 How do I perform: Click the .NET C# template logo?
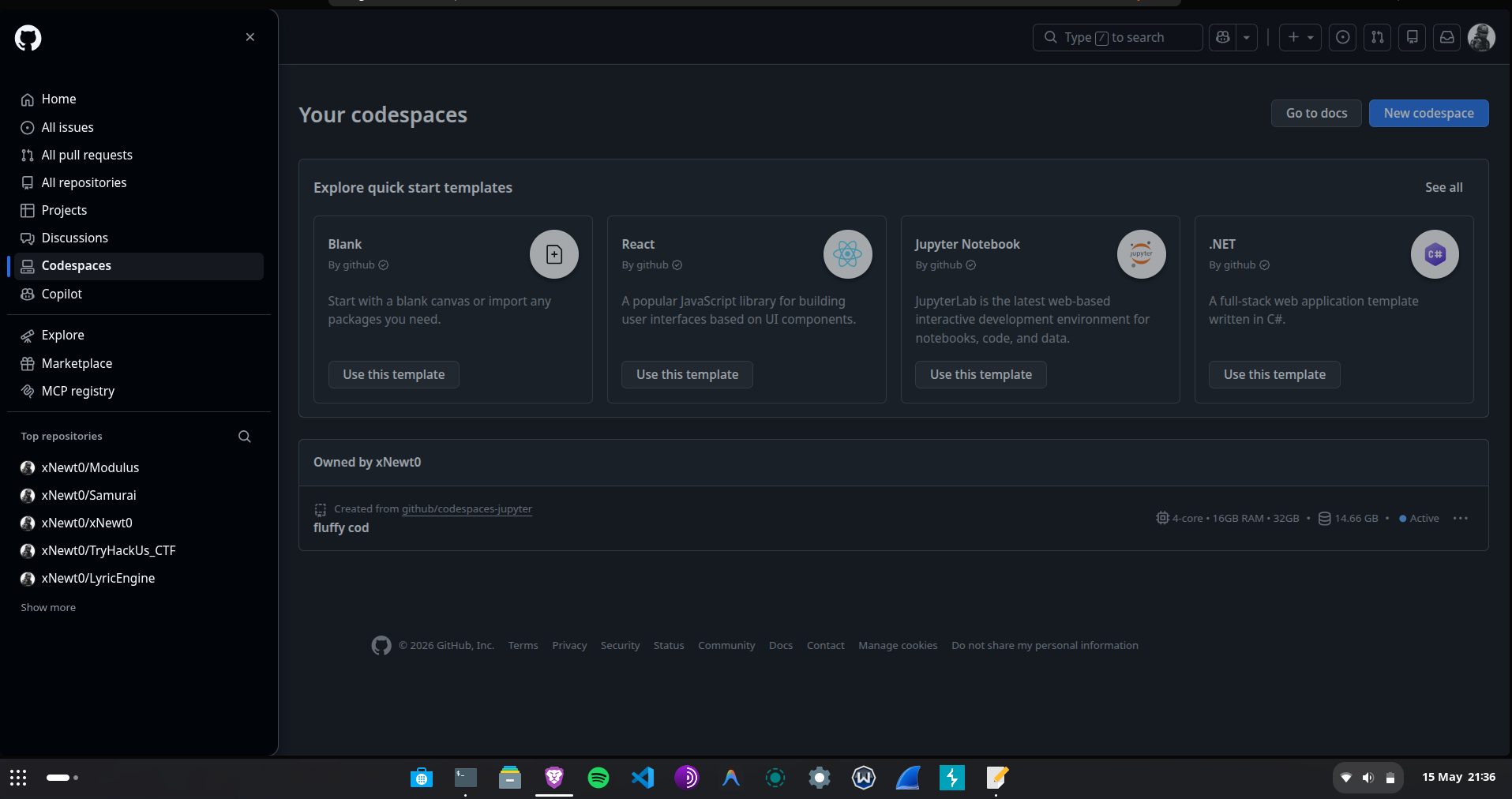(x=1435, y=254)
